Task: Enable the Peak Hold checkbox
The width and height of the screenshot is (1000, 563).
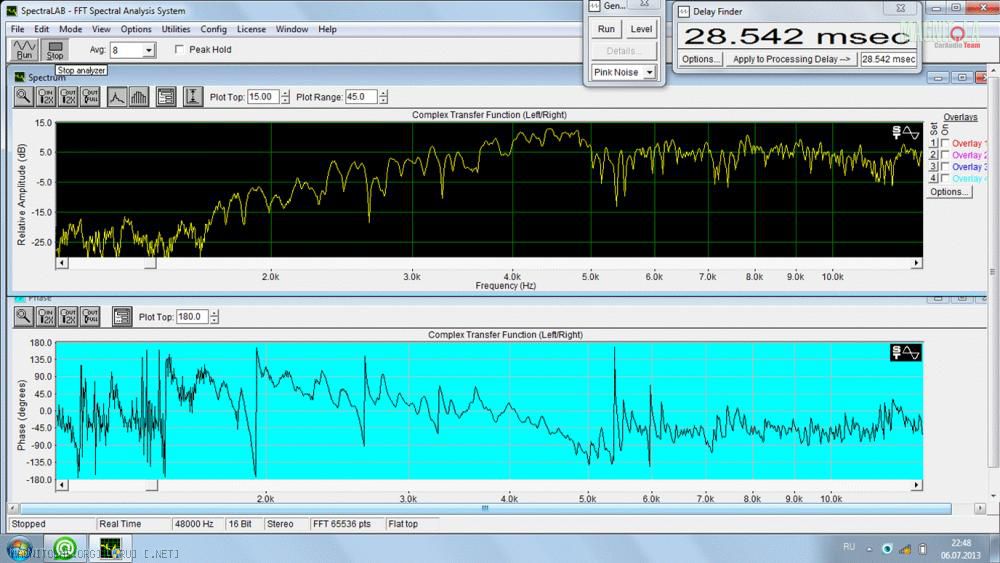Action: (179, 49)
